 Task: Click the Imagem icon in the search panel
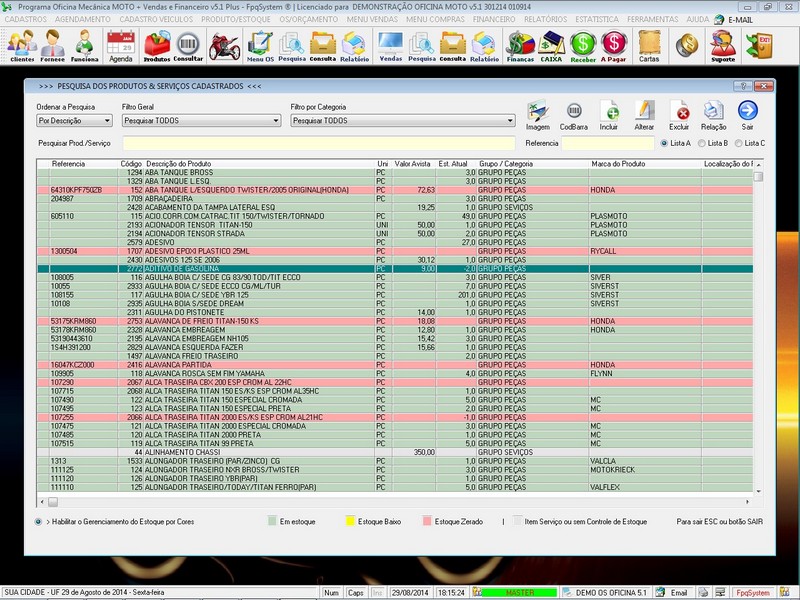tap(538, 112)
